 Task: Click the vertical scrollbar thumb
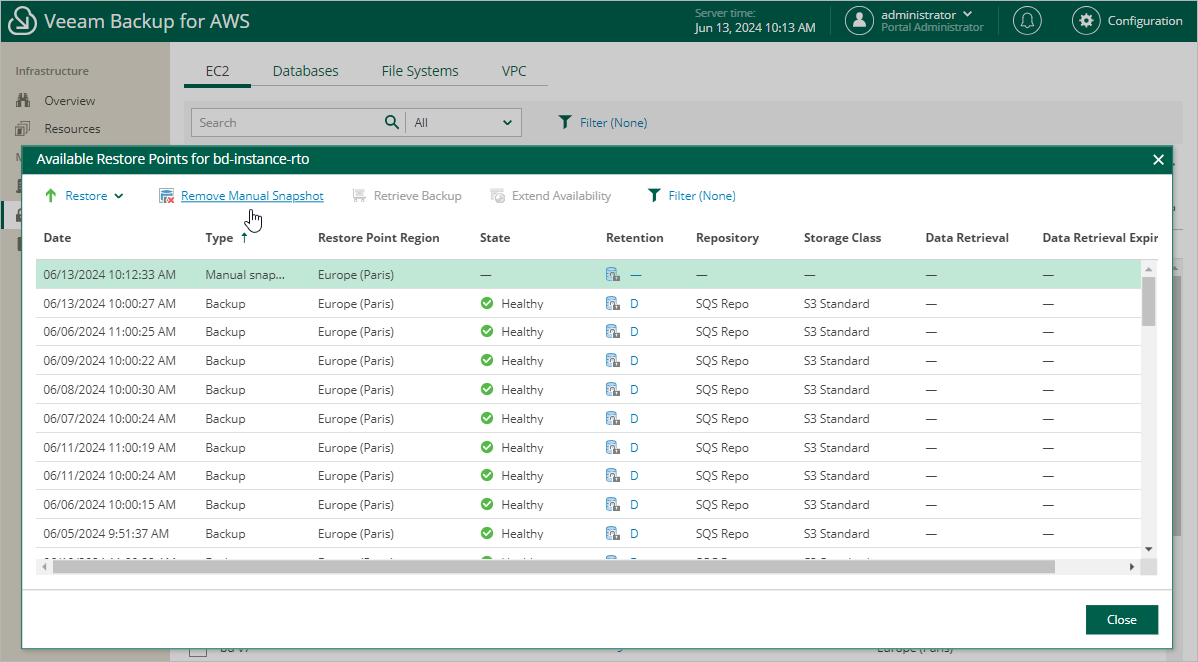point(1148,301)
